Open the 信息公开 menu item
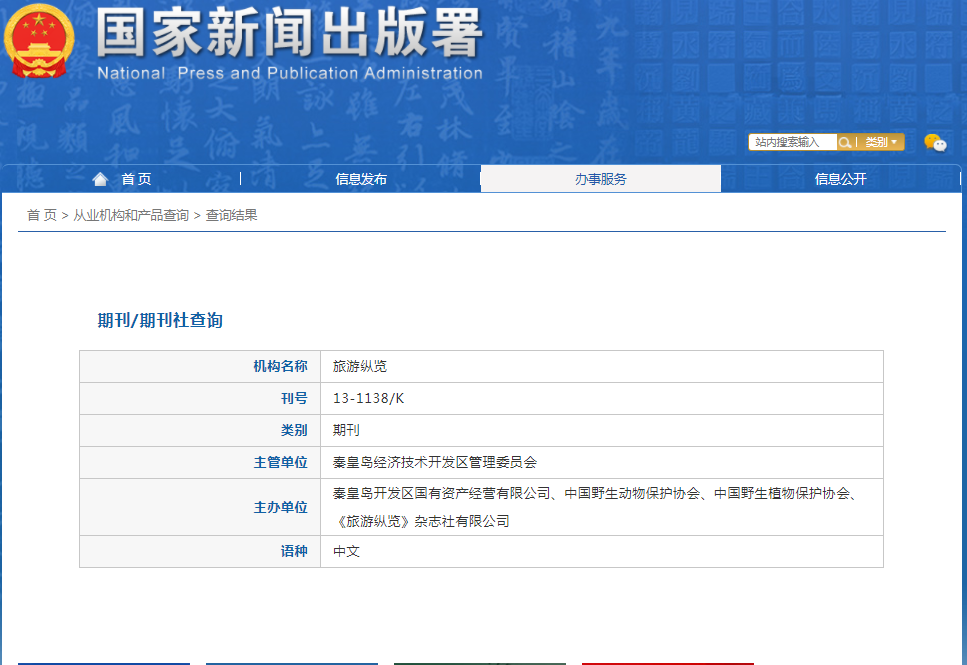Screen dimensions: 967x665 click(840, 179)
